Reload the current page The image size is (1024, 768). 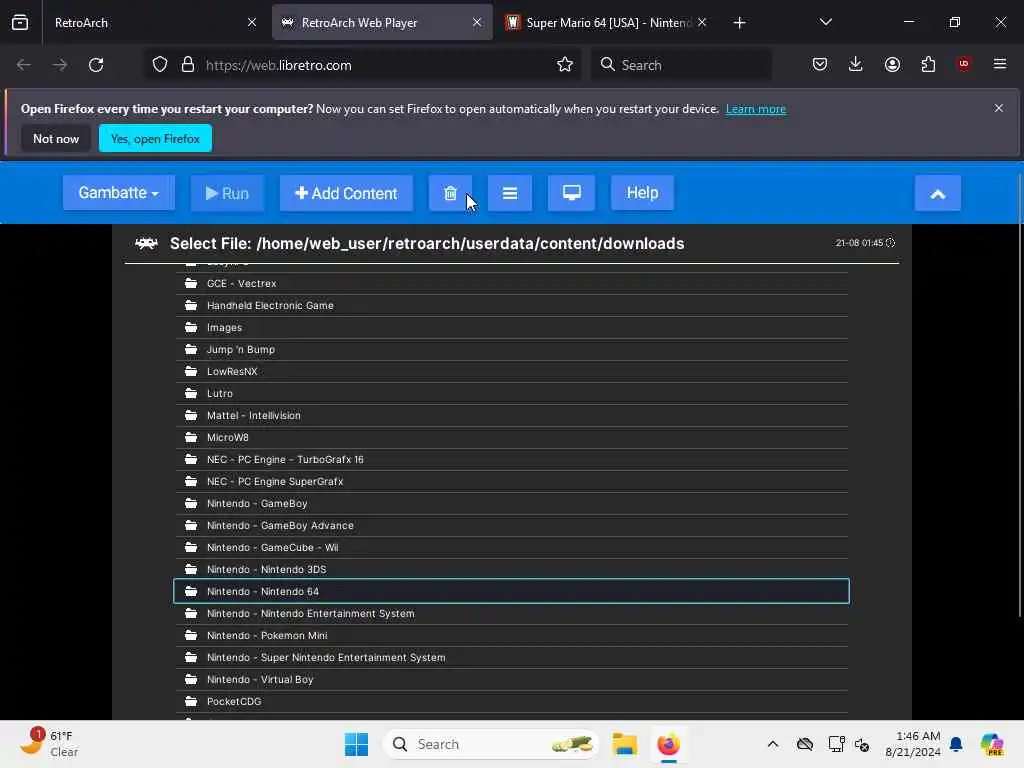pyautogui.click(x=96, y=65)
